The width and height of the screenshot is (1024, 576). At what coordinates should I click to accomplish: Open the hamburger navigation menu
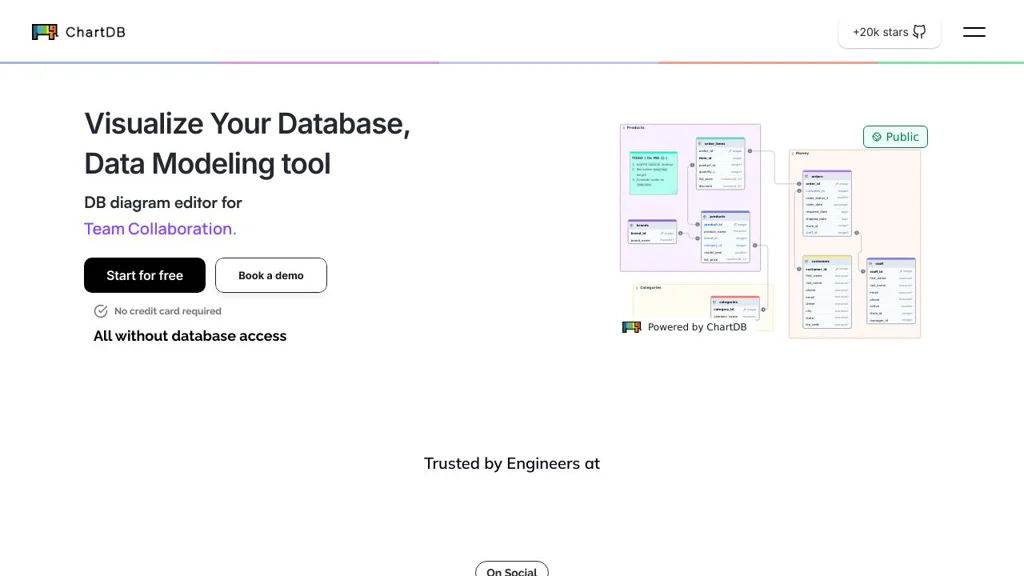pyautogui.click(x=974, y=32)
